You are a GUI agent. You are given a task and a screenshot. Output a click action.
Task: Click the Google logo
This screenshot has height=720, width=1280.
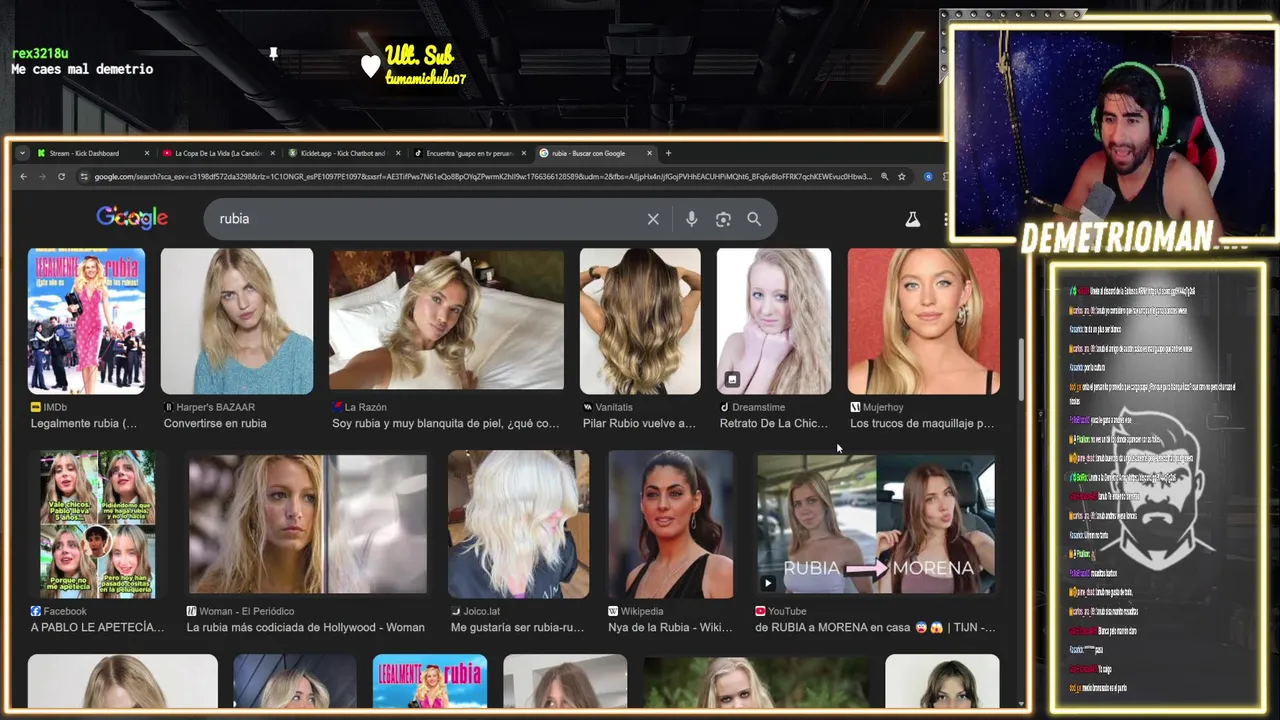click(x=132, y=218)
